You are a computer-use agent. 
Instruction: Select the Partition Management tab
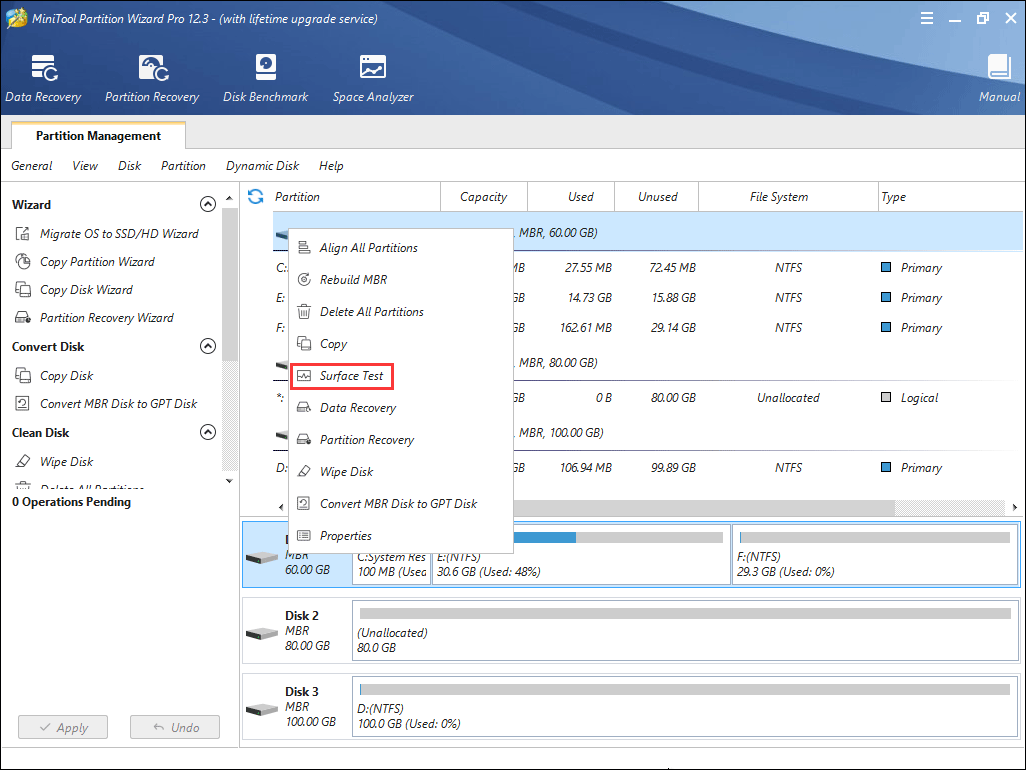coord(98,135)
